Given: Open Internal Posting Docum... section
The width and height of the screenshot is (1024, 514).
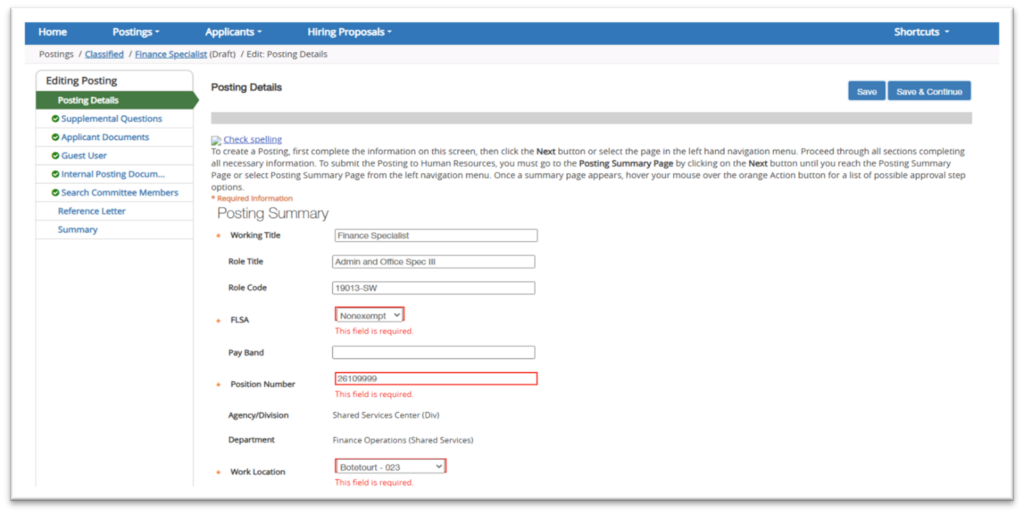Looking at the screenshot, I should click(113, 174).
